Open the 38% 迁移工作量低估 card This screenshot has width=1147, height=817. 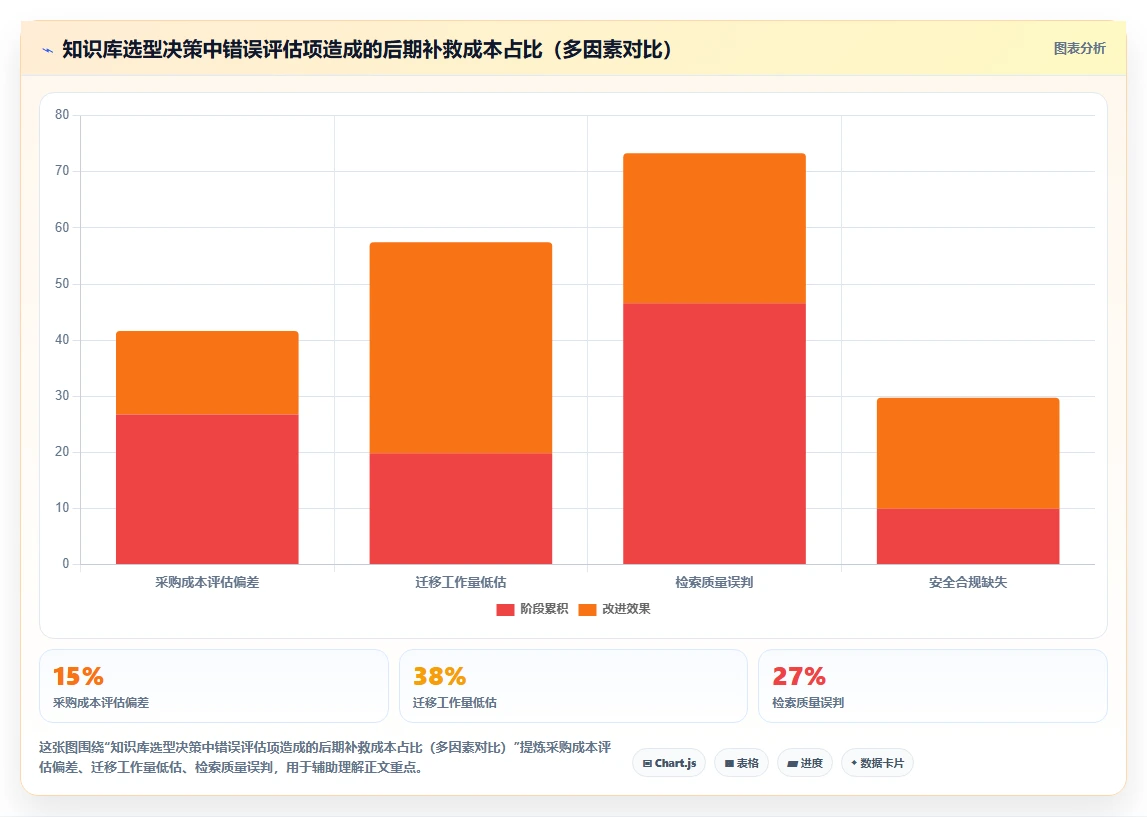tap(573, 686)
